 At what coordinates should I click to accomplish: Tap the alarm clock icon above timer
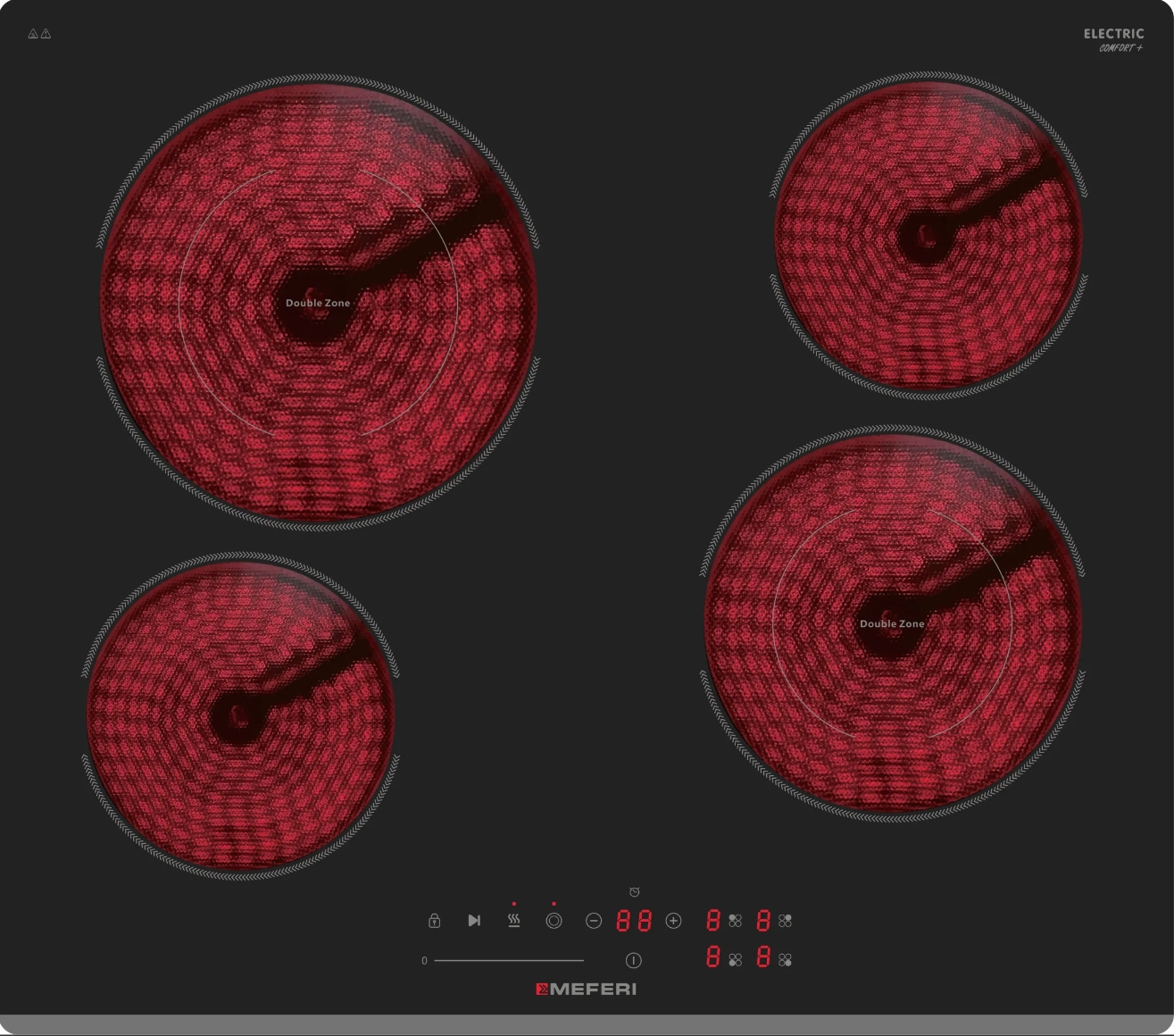[x=634, y=891]
